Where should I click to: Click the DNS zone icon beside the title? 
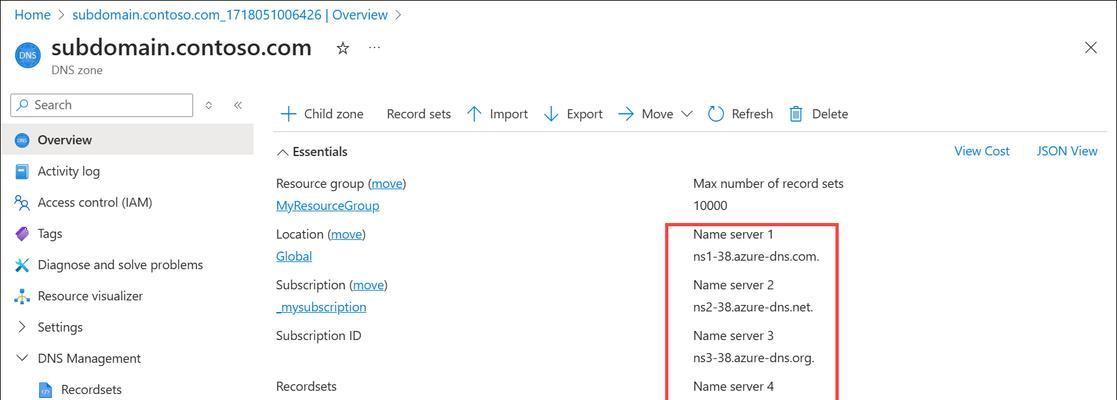[27, 54]
